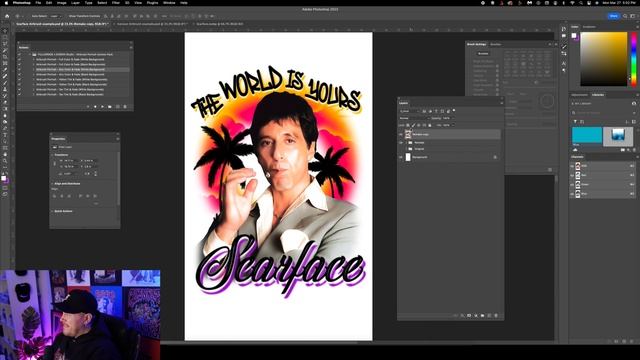Open Layers panel options menu
This screenshot has height=360, width=640.
[x=502, y=103]
